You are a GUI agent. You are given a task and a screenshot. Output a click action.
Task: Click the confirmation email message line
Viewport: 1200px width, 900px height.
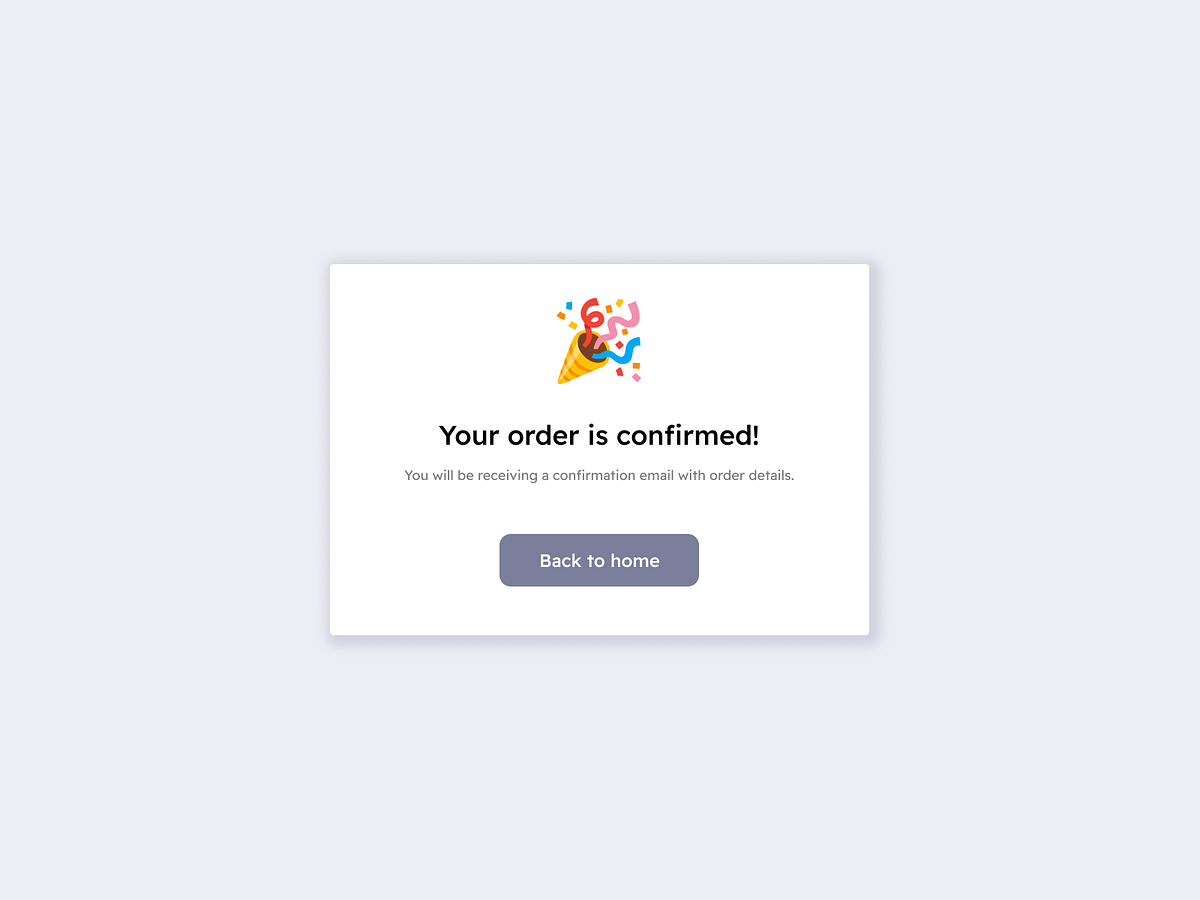coord(598,475)
